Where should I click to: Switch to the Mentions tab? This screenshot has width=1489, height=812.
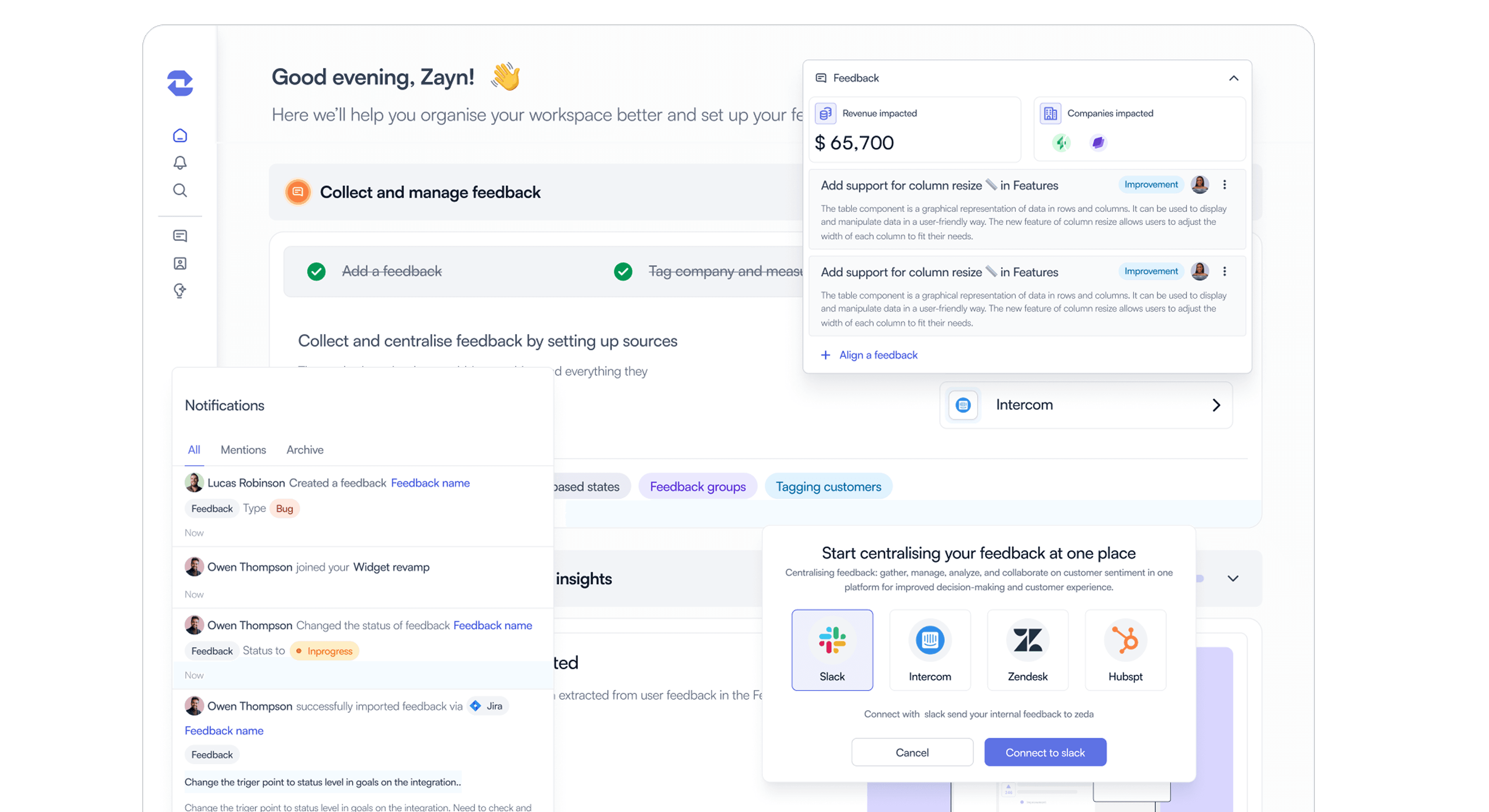pos(244,450)
